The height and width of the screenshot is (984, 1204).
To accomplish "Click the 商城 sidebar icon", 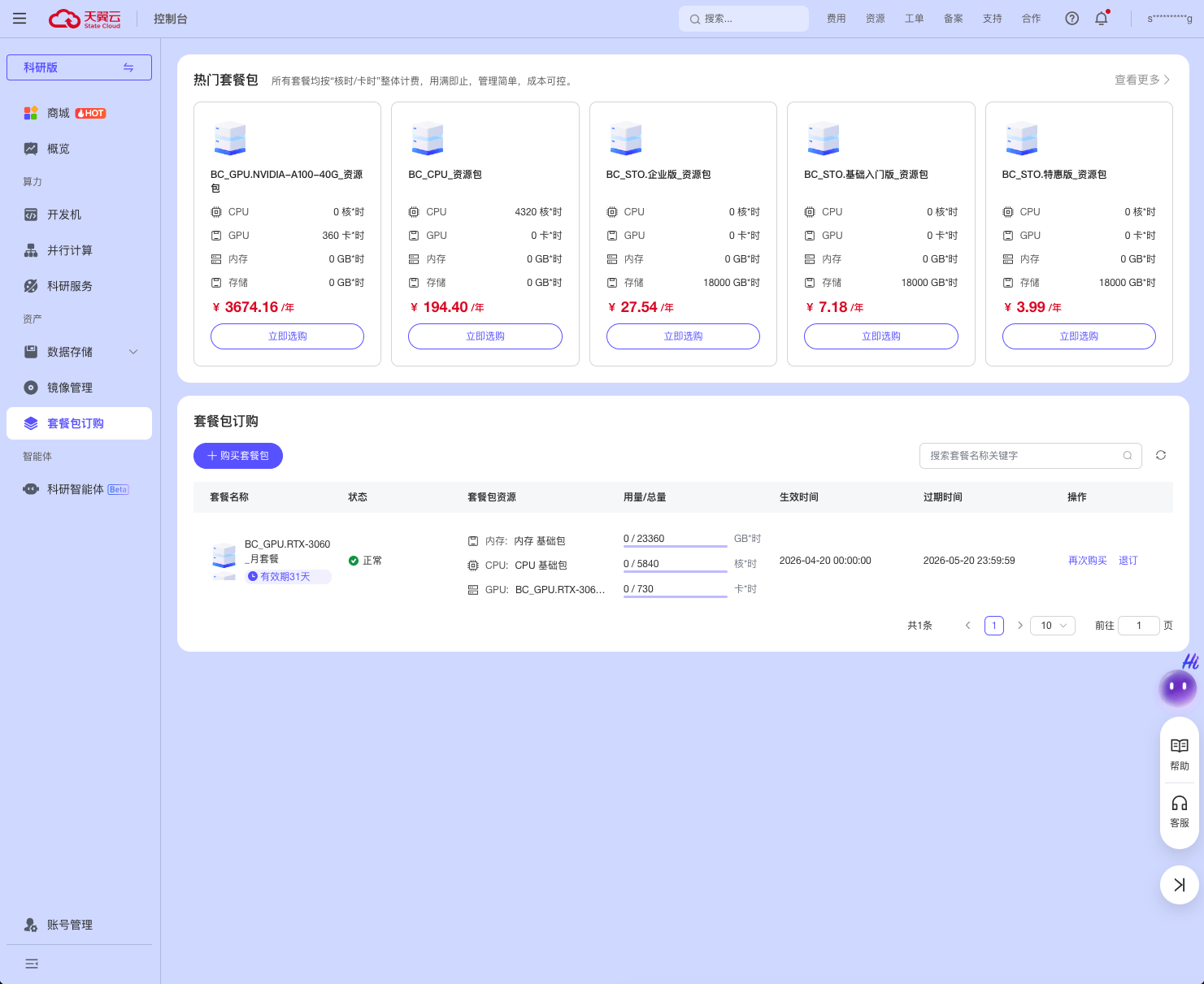I will (x=31, y=113).
